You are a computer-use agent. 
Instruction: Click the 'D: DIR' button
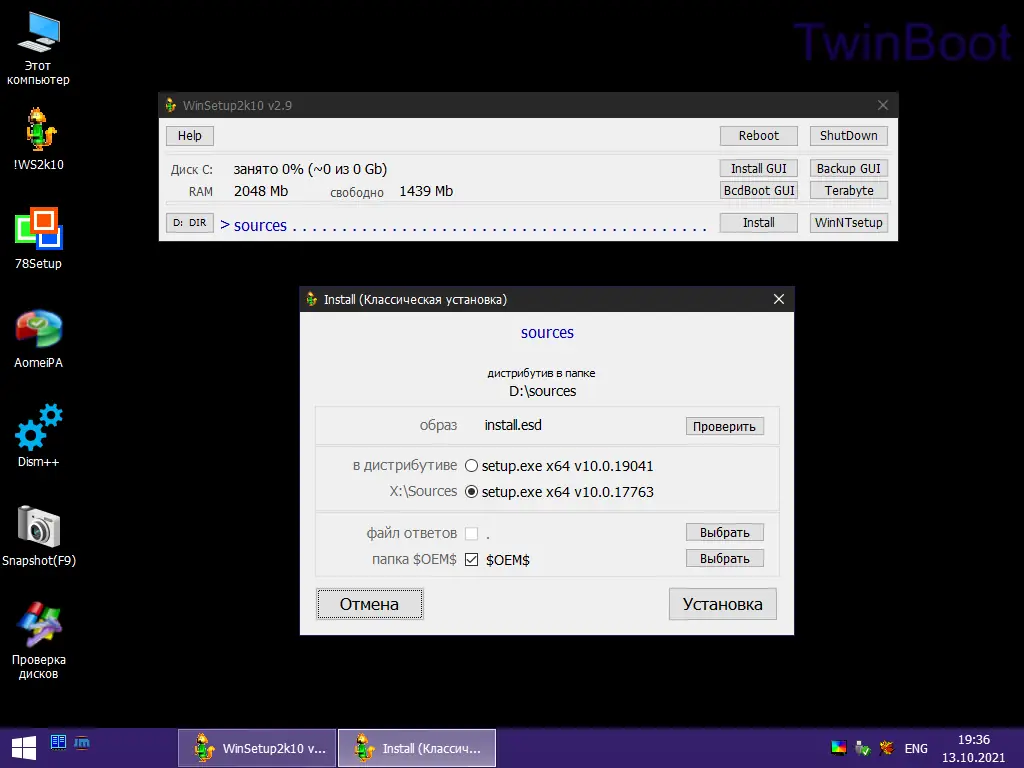click(x=189, y=223)
